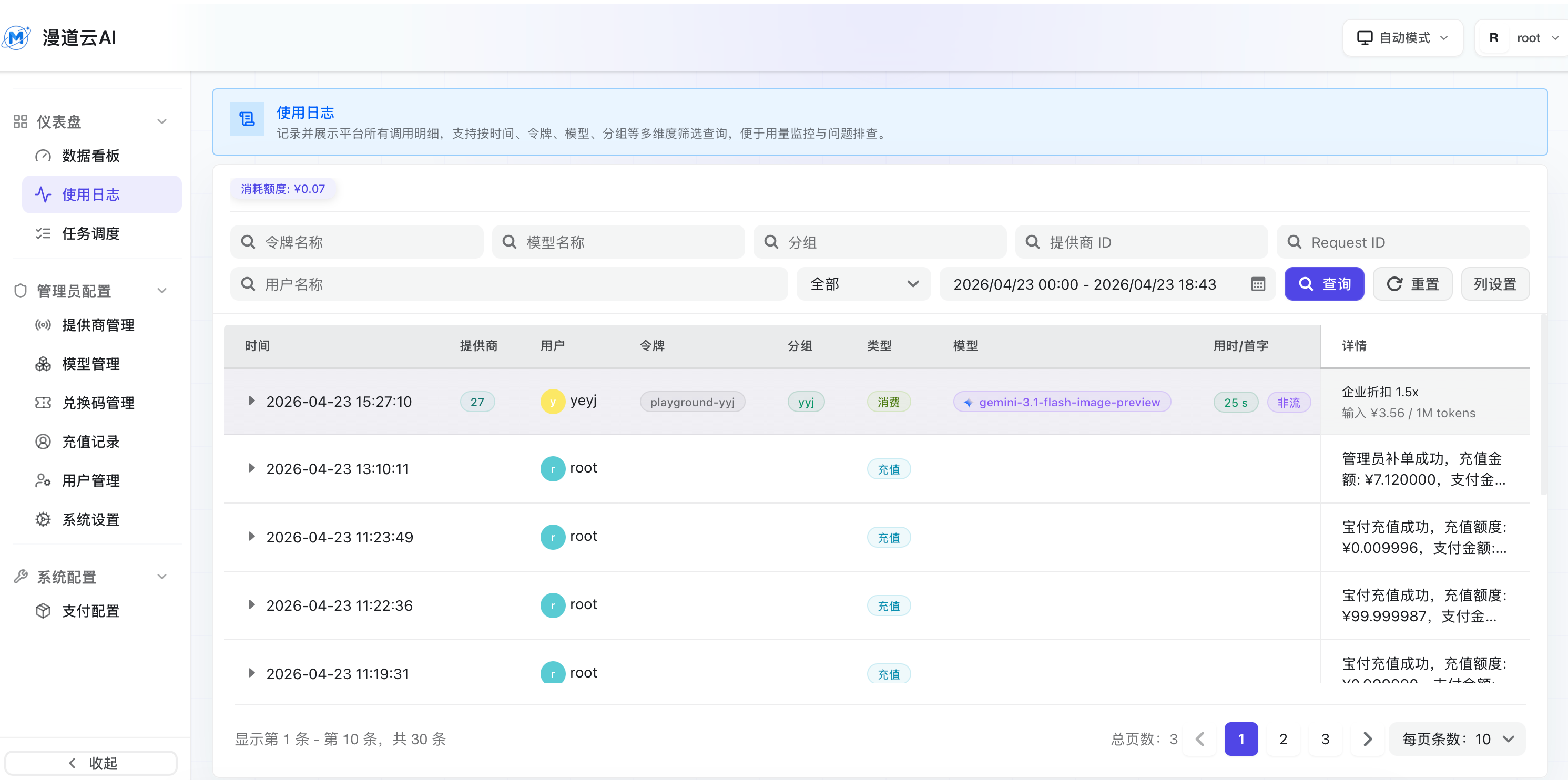Go to previous page arrow
1568x780 pixels.
[x=1200, y=739]
